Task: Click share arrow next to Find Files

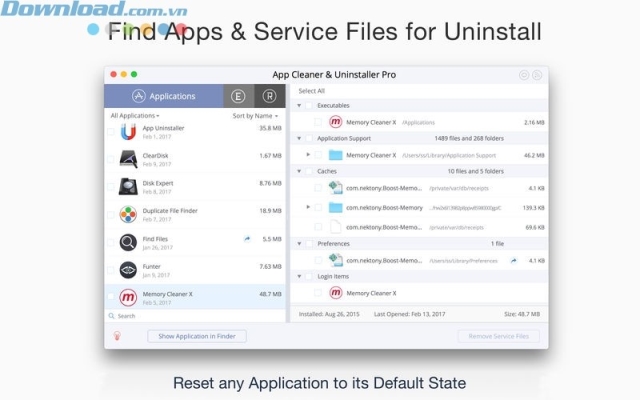Action: coord(247,239)
